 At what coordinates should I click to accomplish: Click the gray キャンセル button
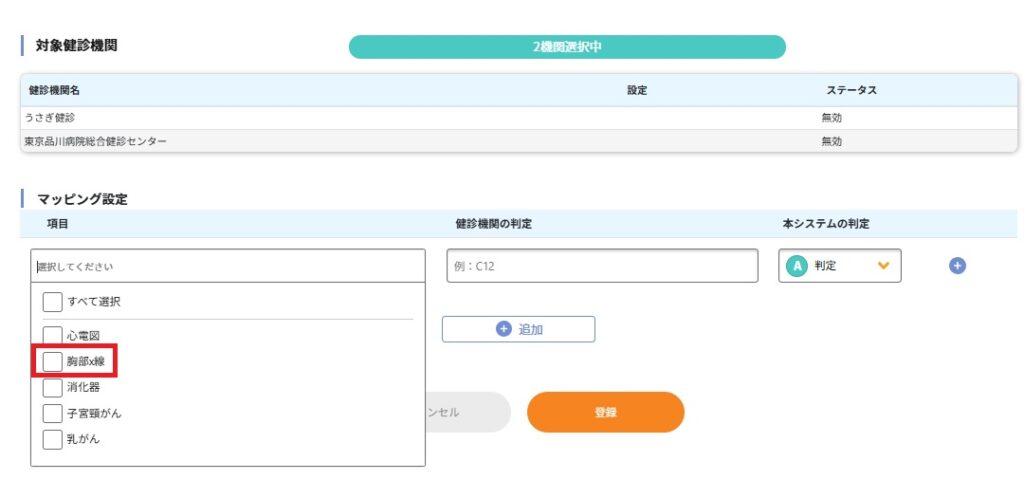point(468,412)
